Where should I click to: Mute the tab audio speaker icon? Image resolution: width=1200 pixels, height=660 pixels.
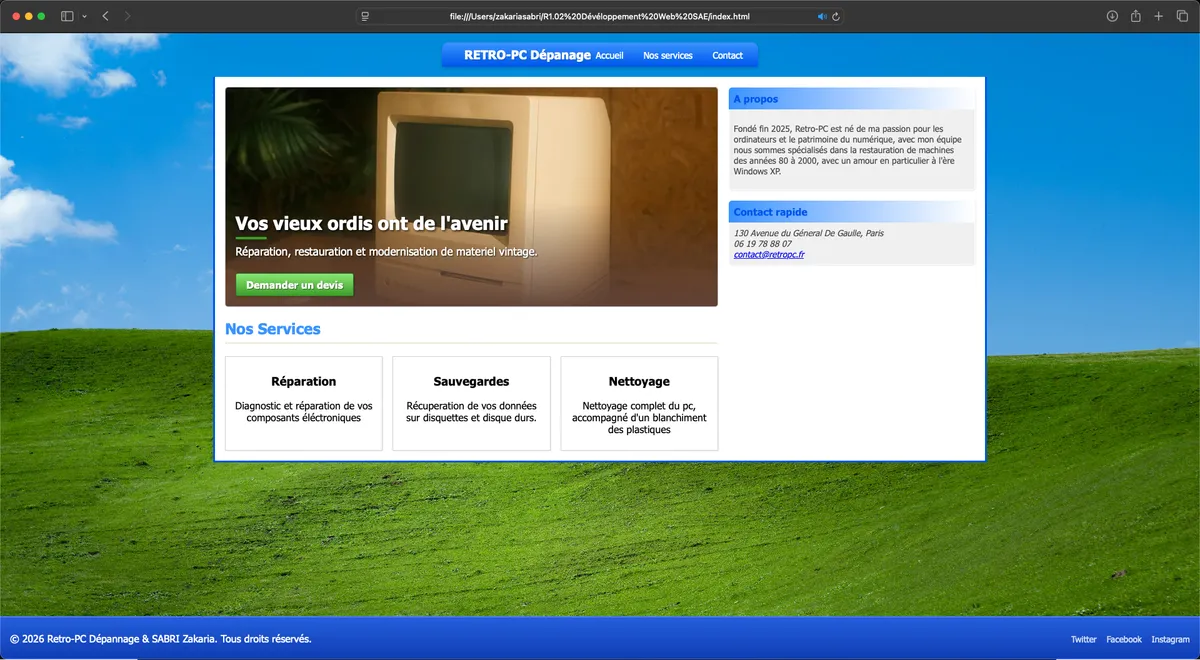click(x=822, y=16)
